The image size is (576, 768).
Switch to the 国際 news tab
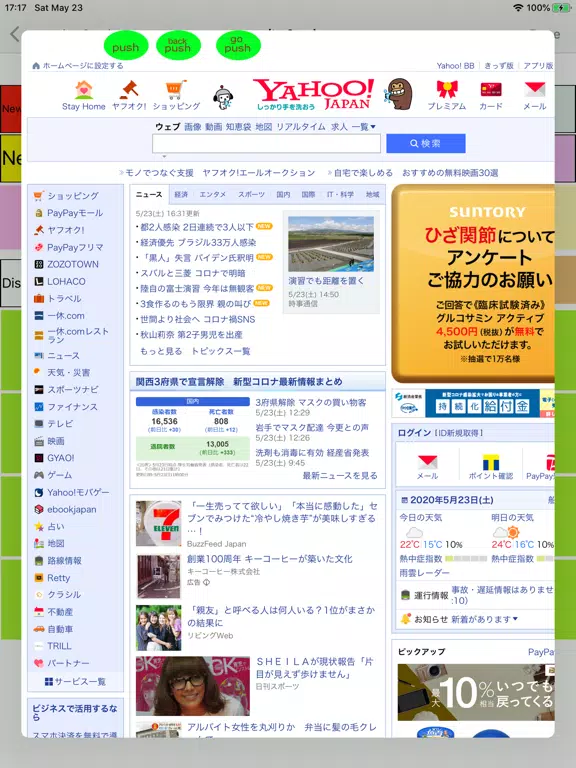pyautogui.click(x=309, y=194)
